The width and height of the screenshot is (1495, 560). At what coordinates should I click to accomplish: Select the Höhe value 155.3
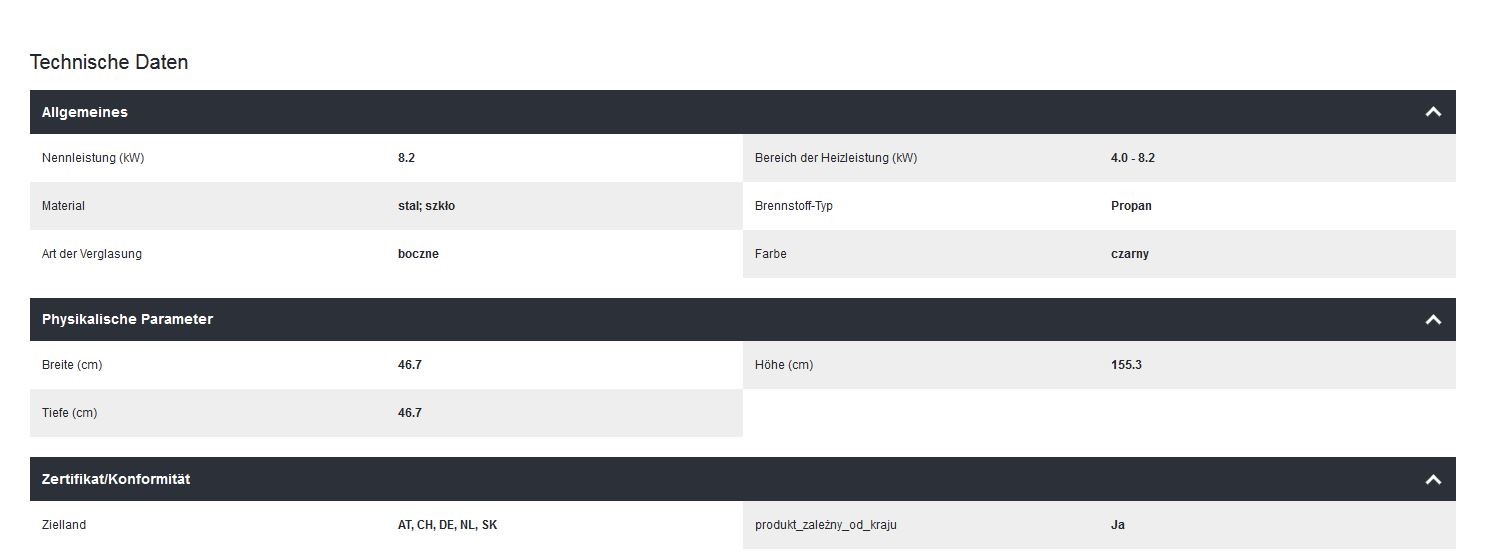[1126, 365]
